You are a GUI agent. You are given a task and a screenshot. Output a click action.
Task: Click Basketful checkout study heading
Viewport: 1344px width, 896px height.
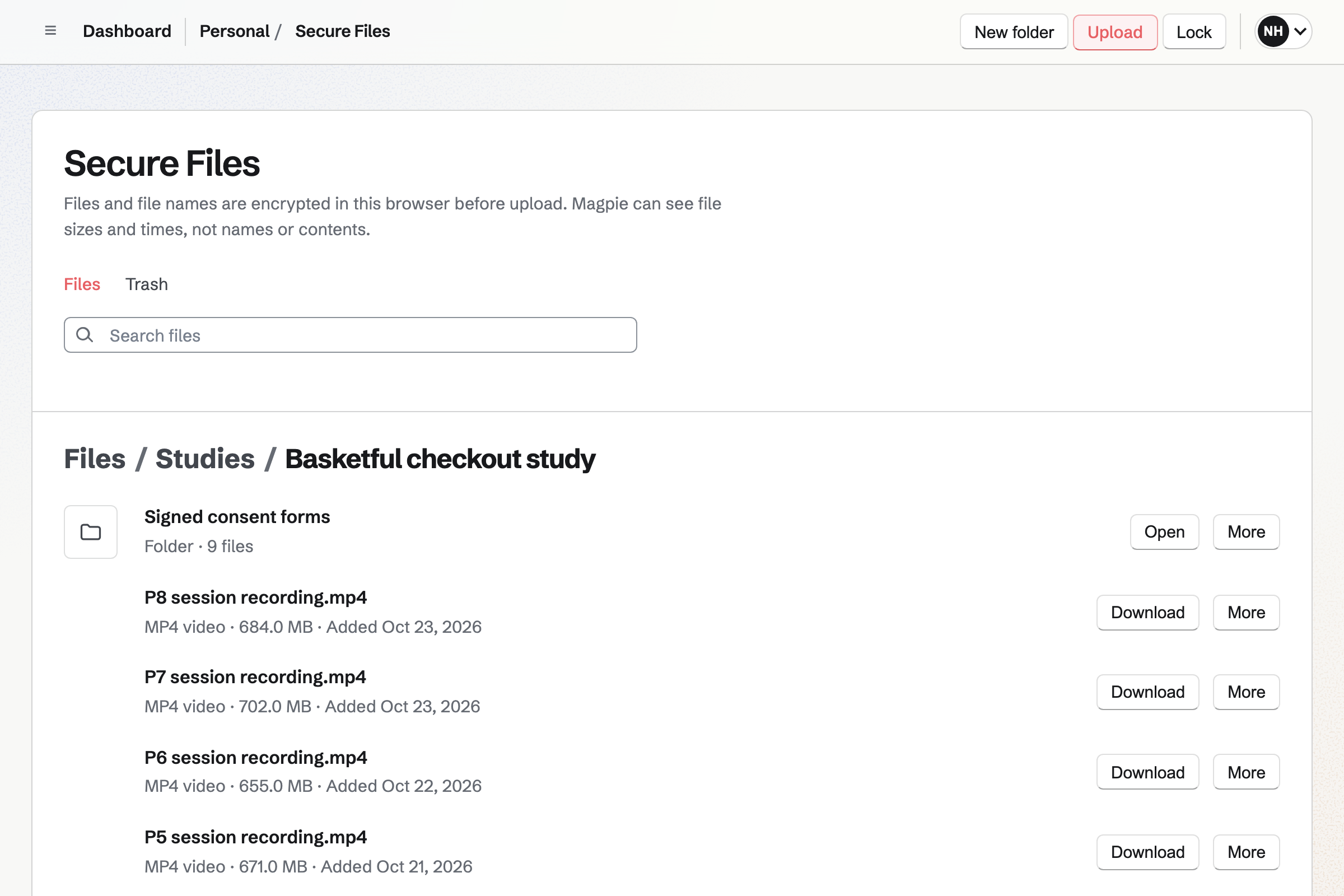(x=440, y=459)
